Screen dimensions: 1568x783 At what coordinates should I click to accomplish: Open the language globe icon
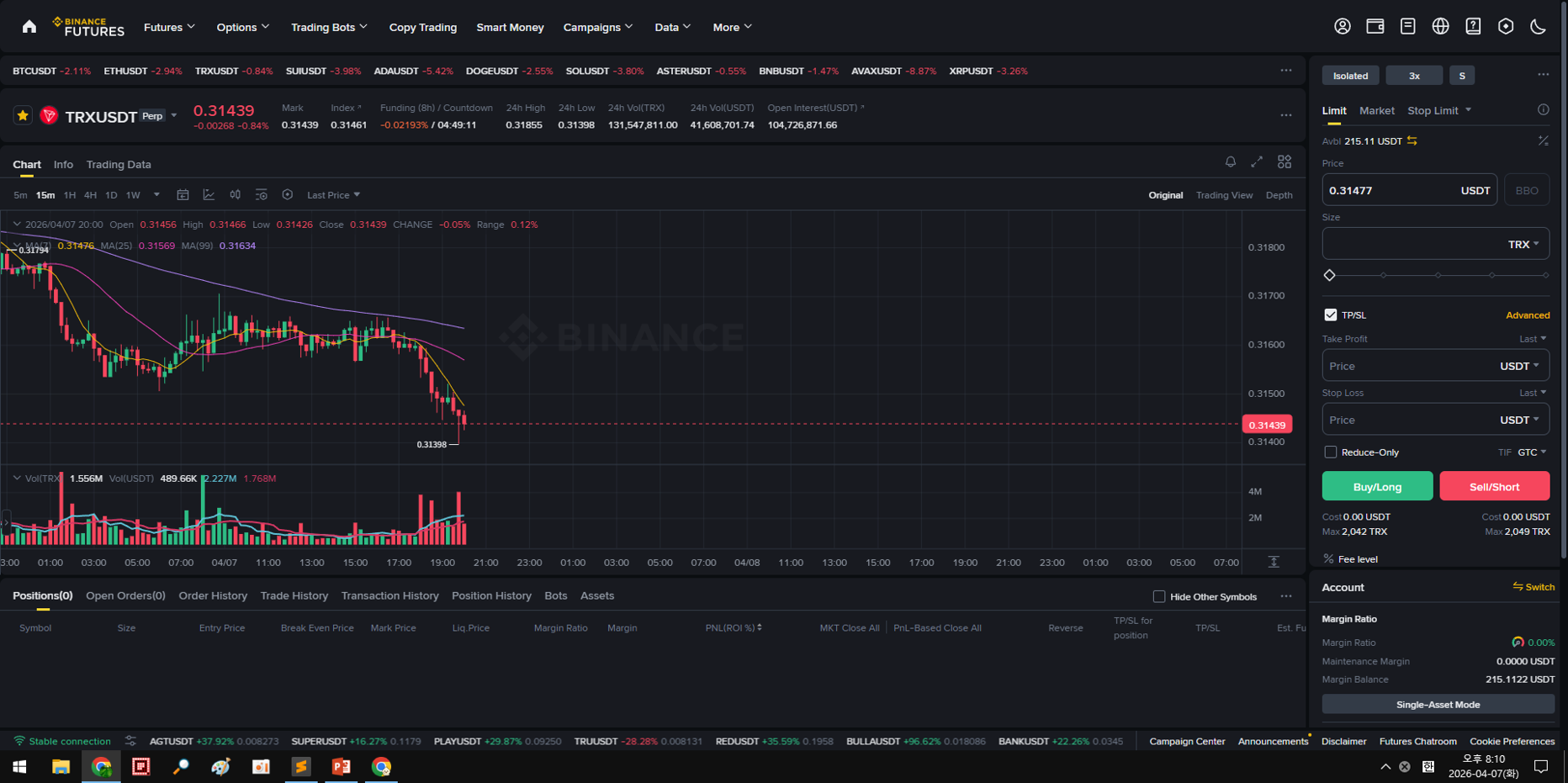1440,26
